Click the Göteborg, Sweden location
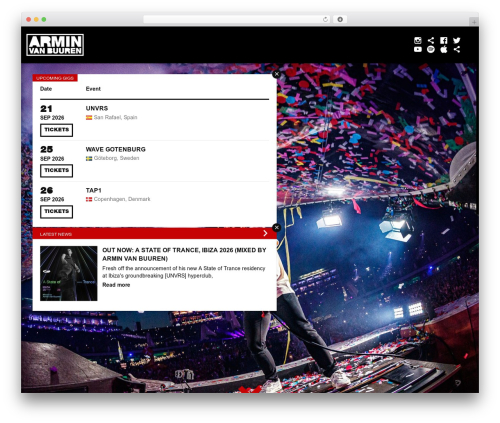Screen dimensions: 500x423 tap(116, 158)
